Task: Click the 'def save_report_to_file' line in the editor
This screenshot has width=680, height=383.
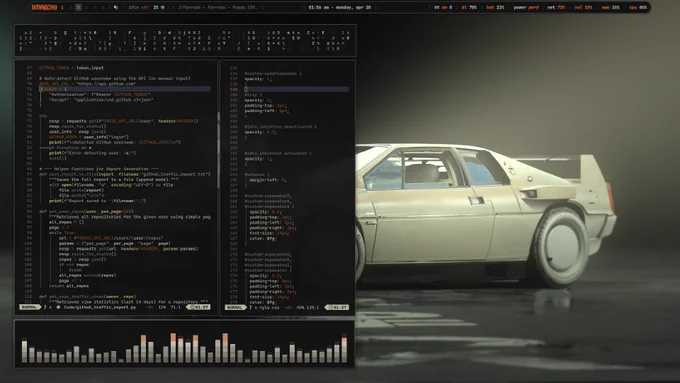Action: pyautogui.click(x=124, y=174)
